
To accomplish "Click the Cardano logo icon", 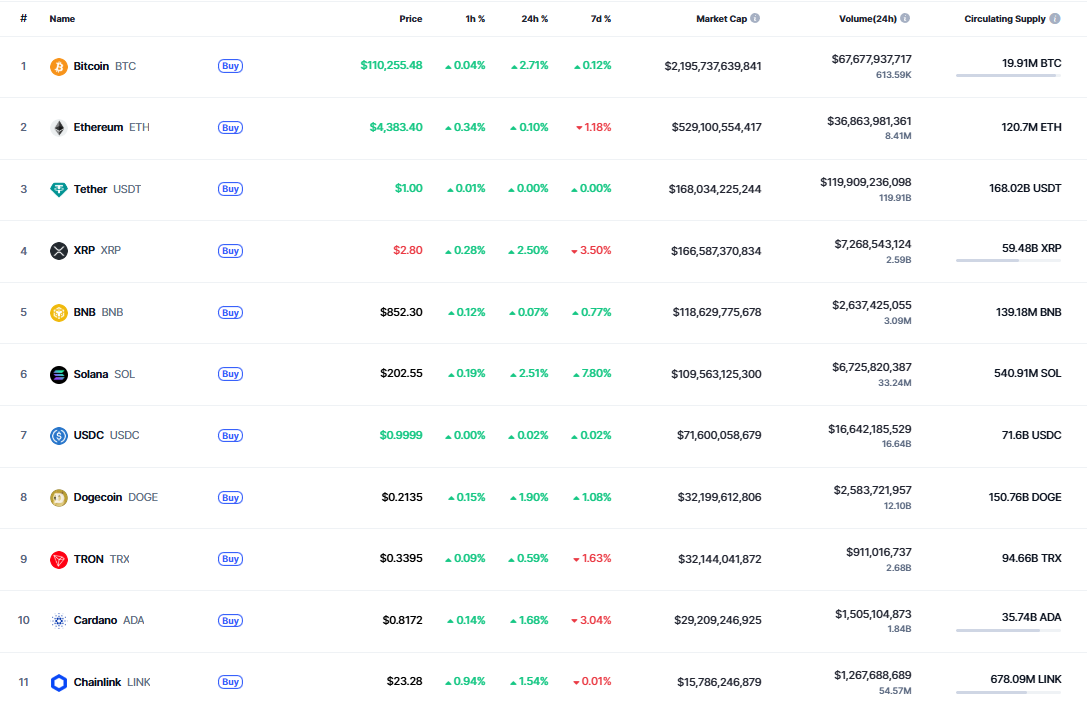I will pos(59,620).
